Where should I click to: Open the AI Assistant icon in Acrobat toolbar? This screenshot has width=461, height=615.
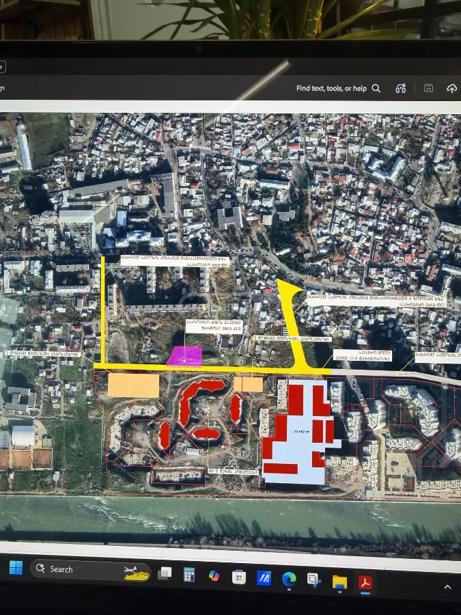401,88
